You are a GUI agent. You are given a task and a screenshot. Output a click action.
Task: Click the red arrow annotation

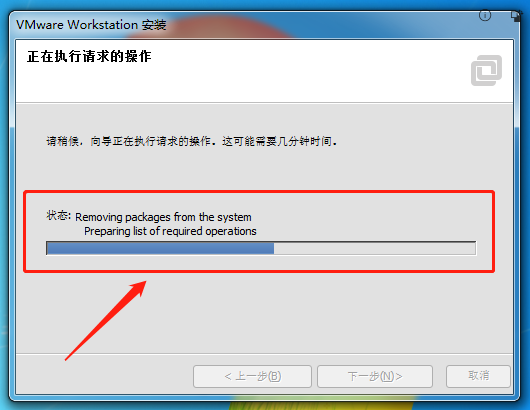click(105, 320)
